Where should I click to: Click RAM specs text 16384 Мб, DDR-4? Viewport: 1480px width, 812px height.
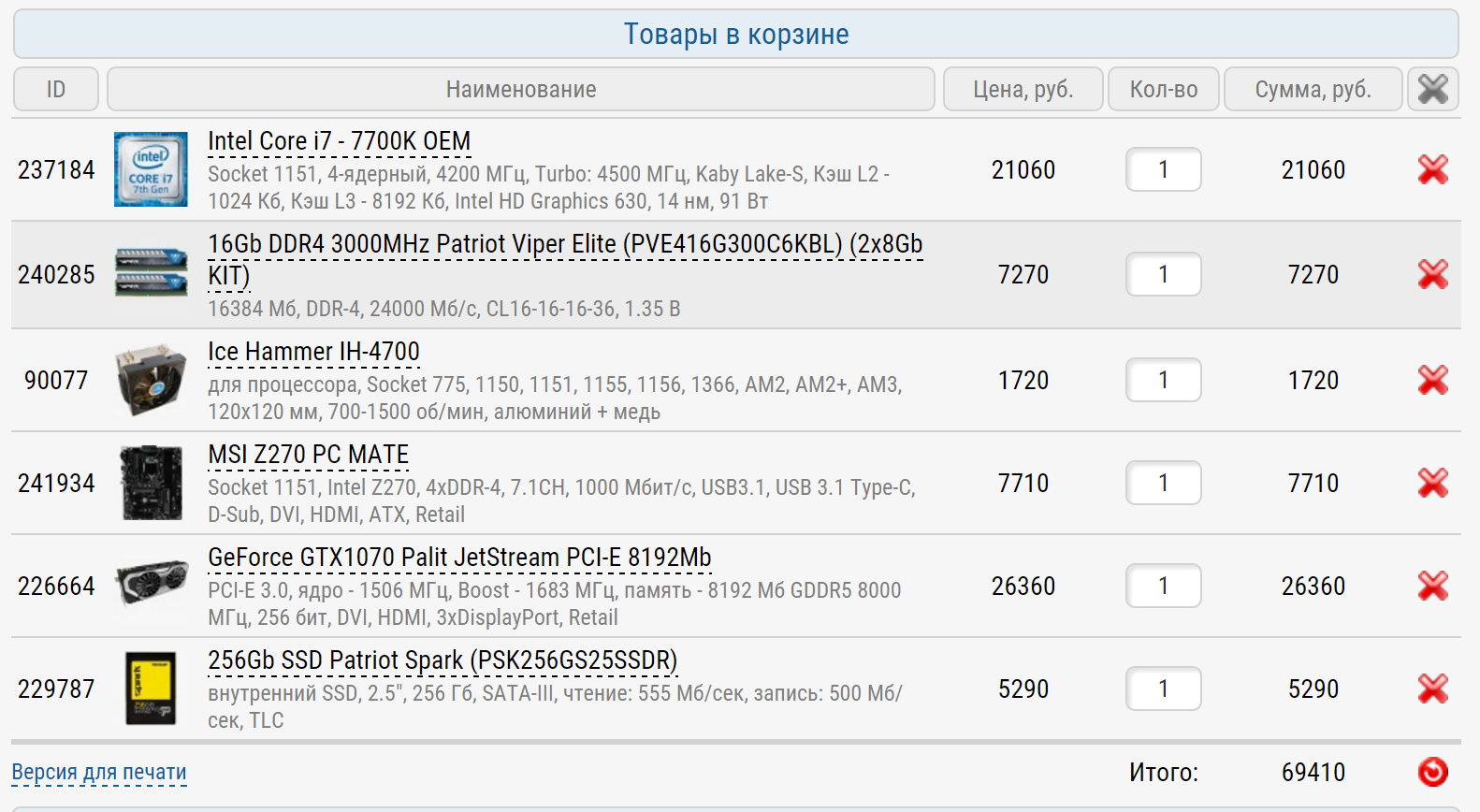[x=444, y=309]
